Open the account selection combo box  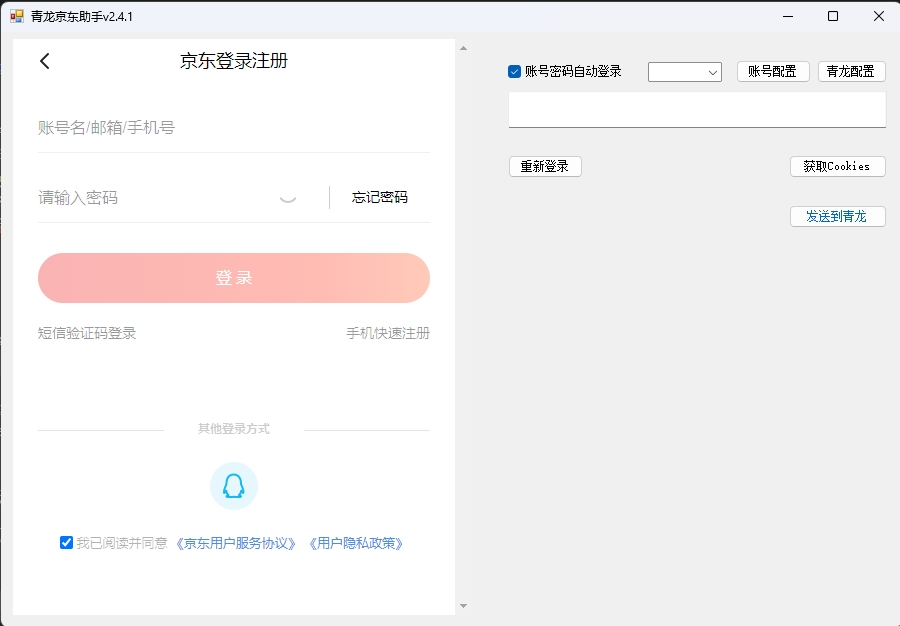(685, 72)
